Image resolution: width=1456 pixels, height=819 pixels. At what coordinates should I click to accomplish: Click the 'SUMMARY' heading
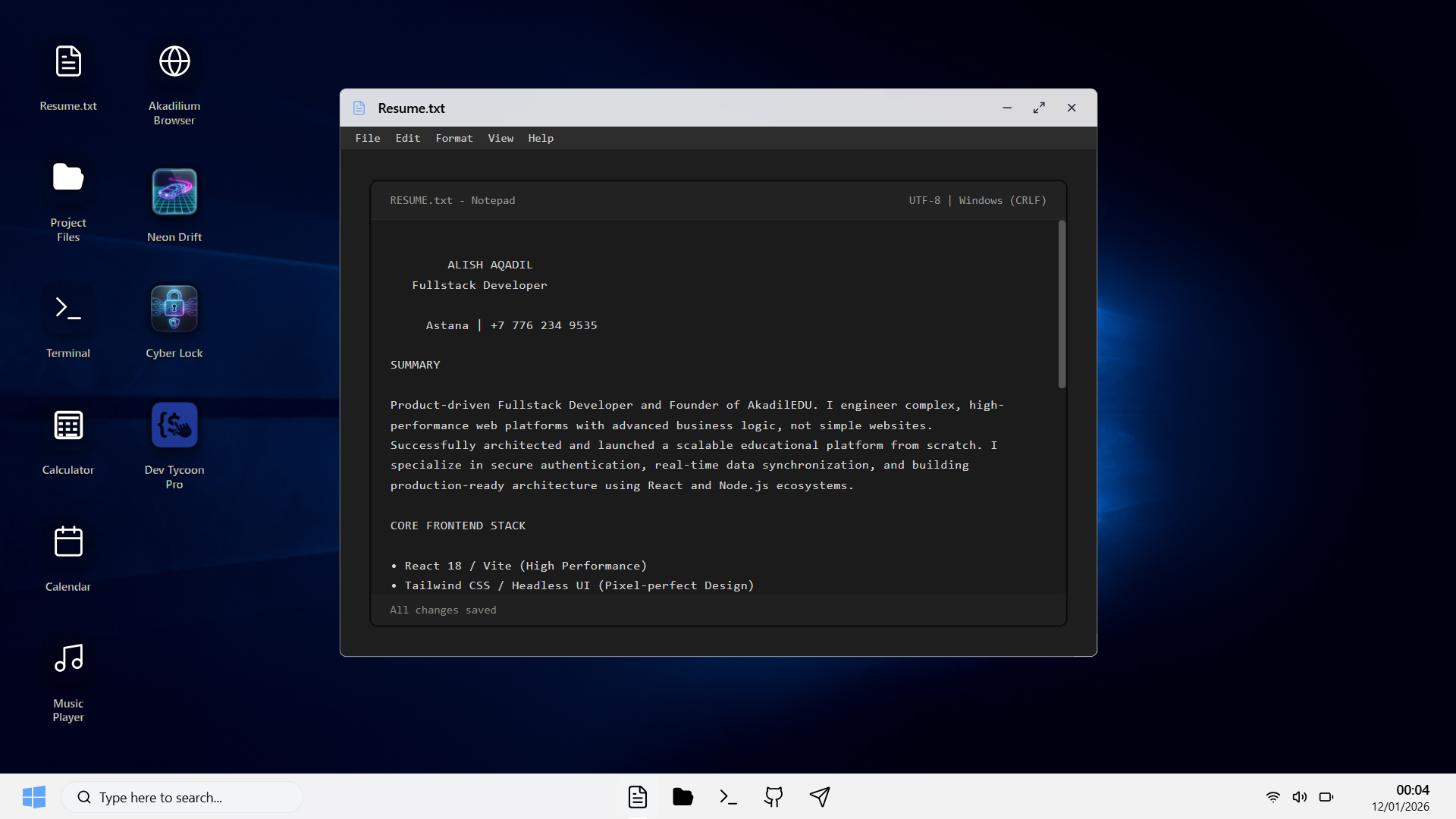point(415,365)
